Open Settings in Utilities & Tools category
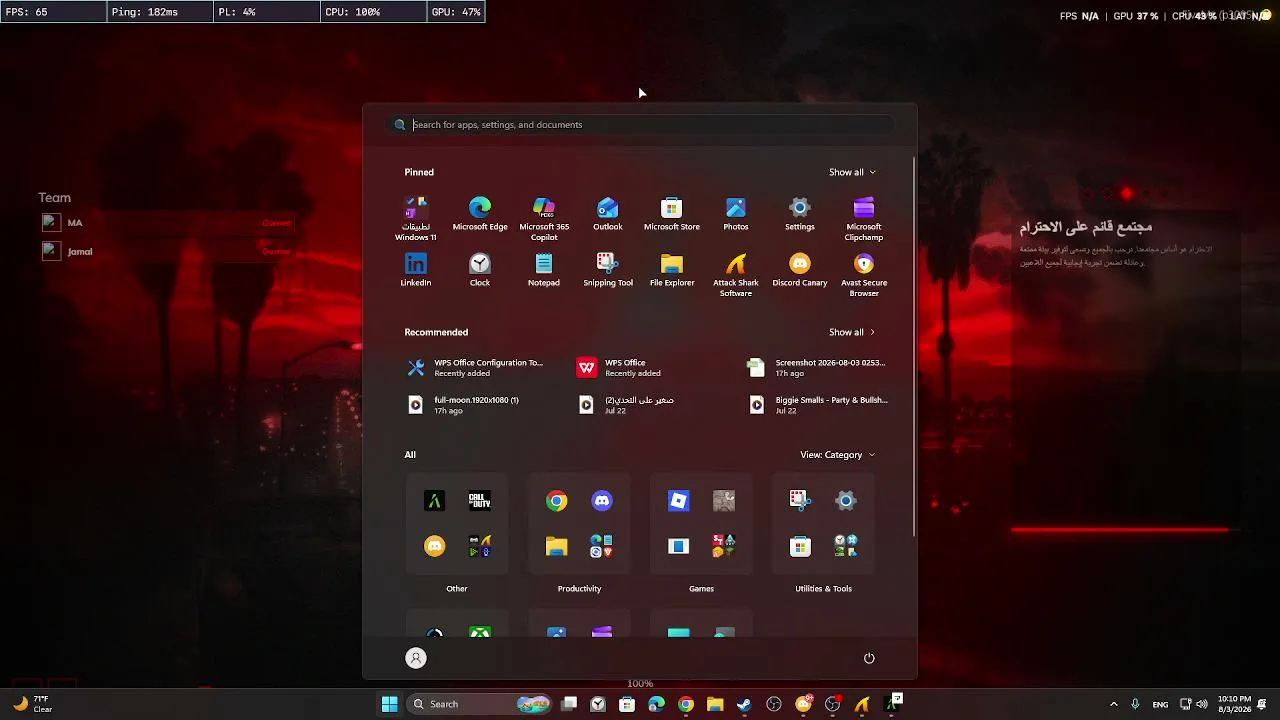This screenshot has width=1280, height=720. 846,501
